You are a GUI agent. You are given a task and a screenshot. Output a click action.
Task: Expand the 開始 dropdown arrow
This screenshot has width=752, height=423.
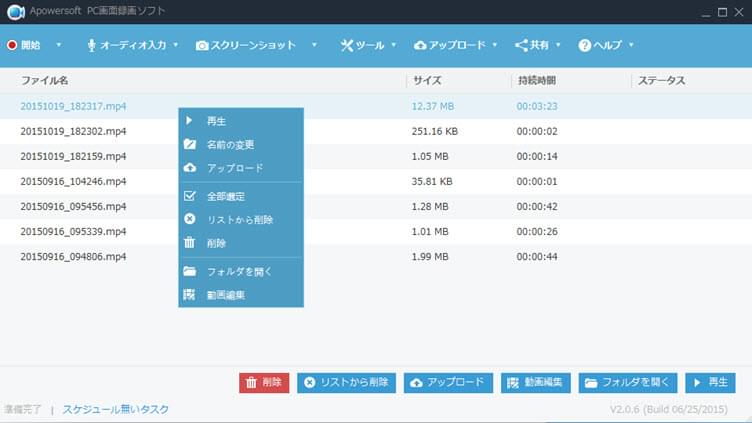pyautogui.click(x=59, y=45)
